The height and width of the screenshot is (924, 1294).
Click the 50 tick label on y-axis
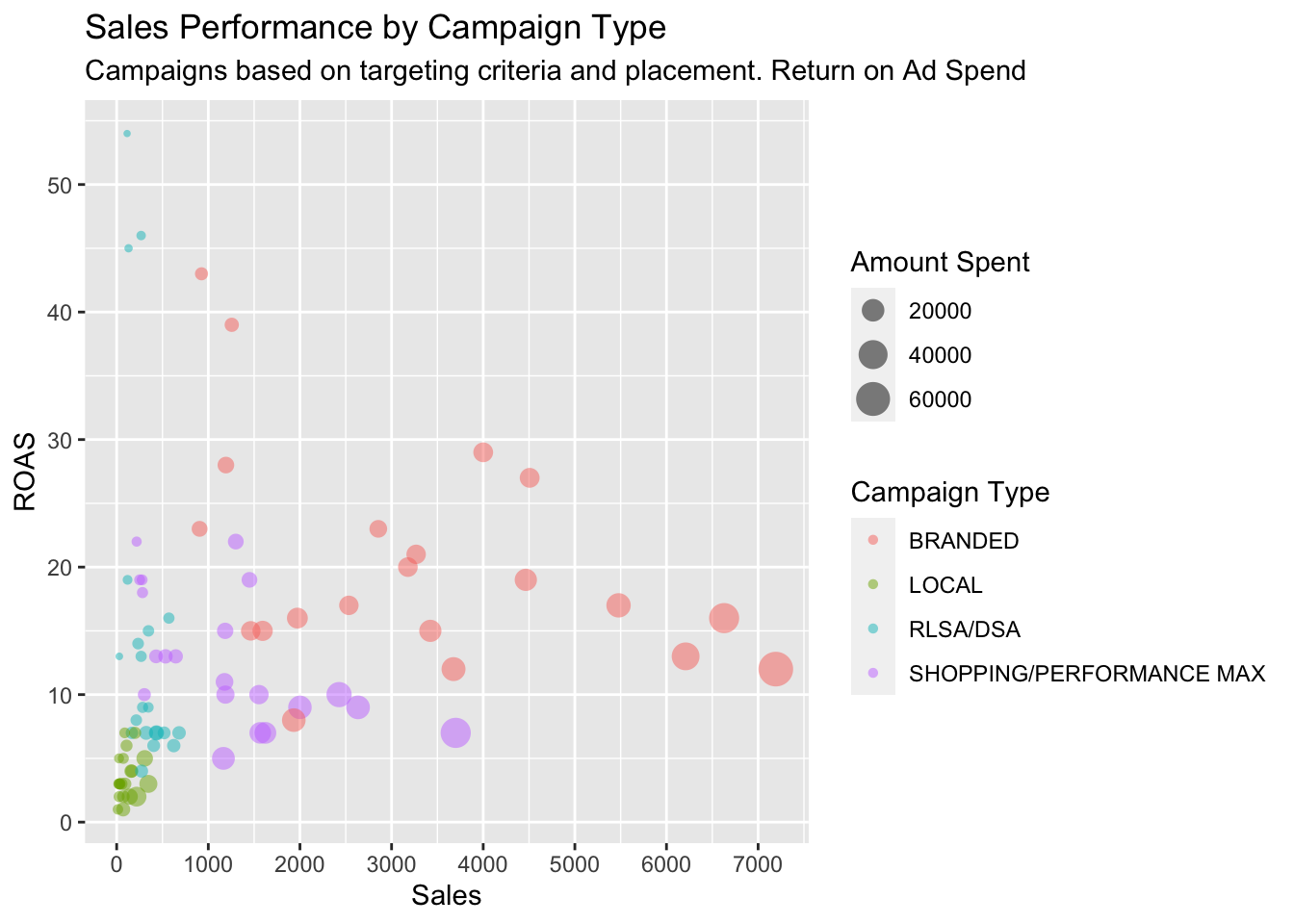[59, 185]
